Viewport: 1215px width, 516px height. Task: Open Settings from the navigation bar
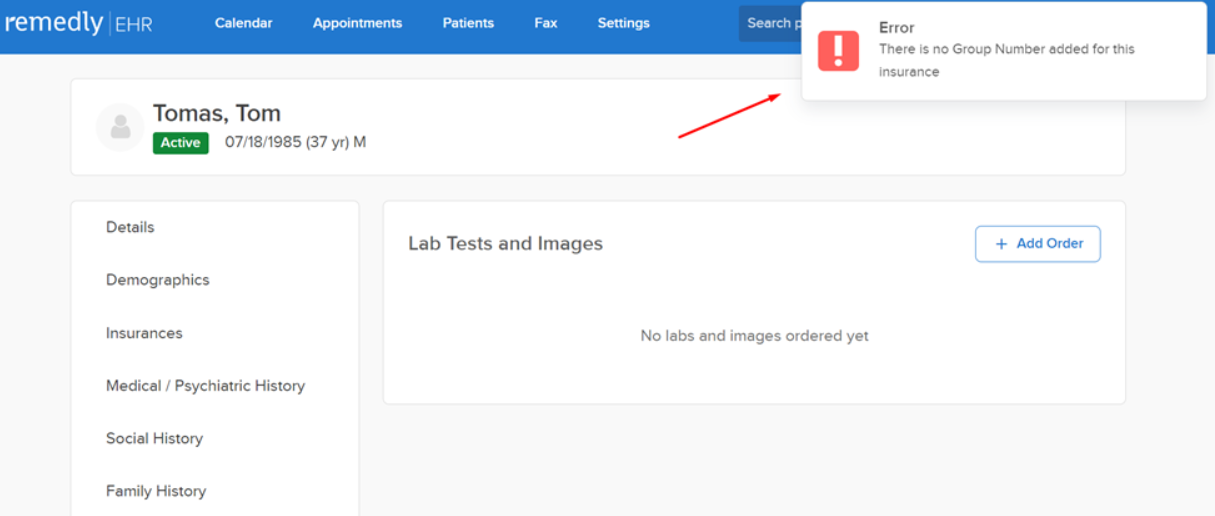(x=623, y=23)
